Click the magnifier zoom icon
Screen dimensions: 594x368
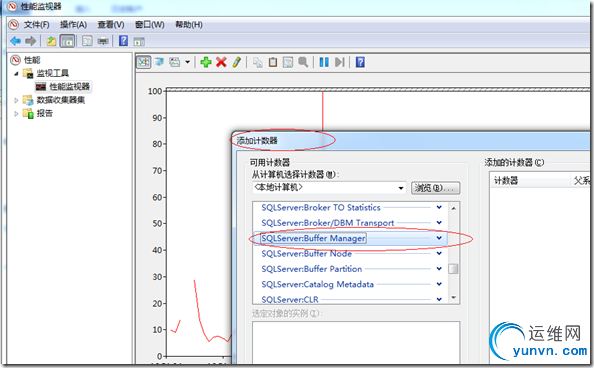pos(303,62)
